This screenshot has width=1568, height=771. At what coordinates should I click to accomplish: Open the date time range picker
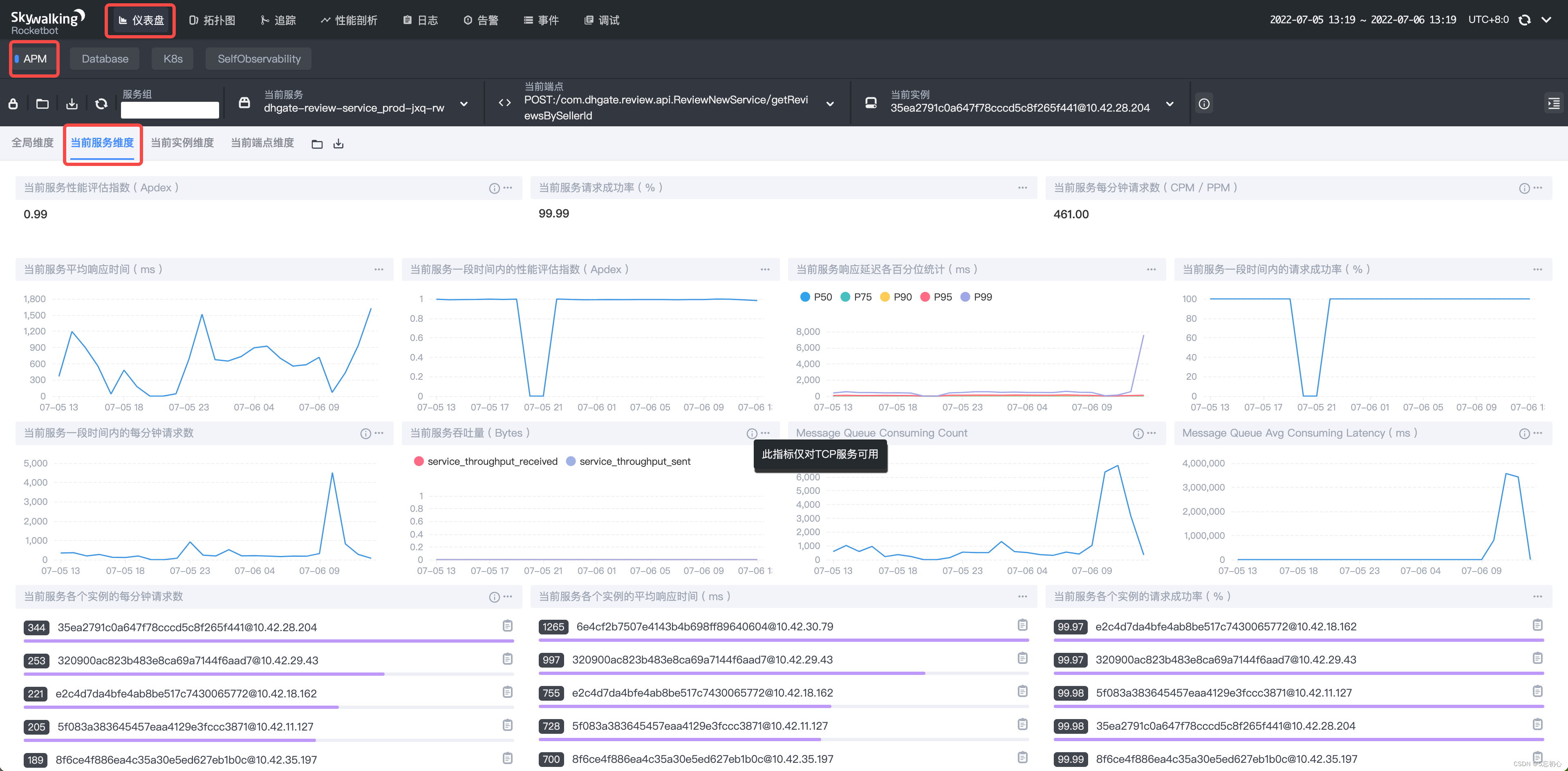[x=1362, y=20]
